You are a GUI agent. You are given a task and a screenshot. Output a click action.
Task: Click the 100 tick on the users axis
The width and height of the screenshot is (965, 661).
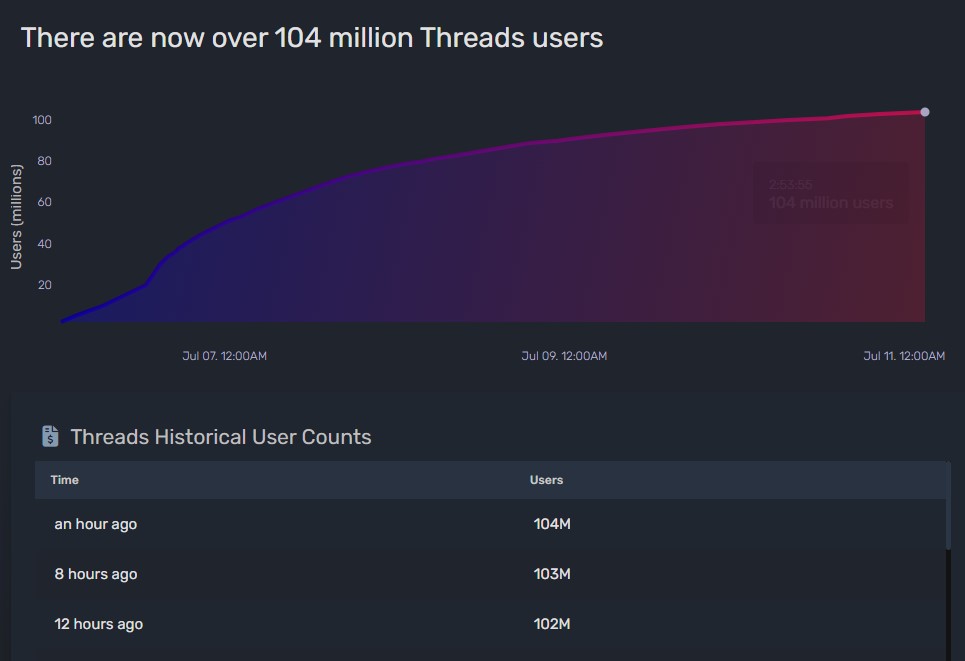[42, 119]
